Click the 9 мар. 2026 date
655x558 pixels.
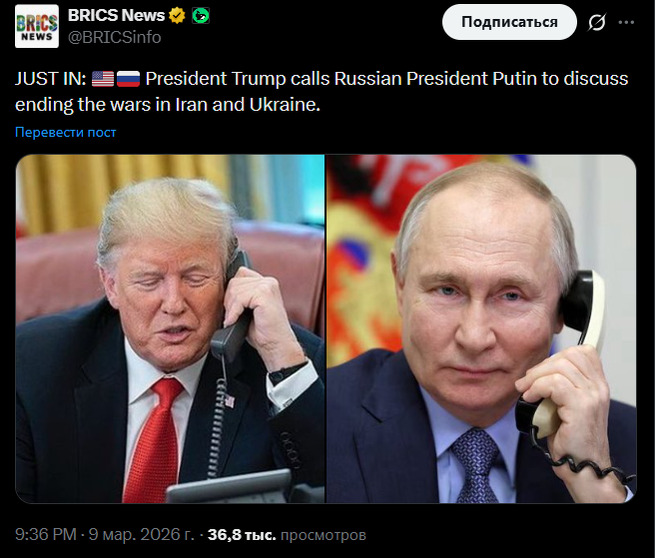click(x=141, y=535)
